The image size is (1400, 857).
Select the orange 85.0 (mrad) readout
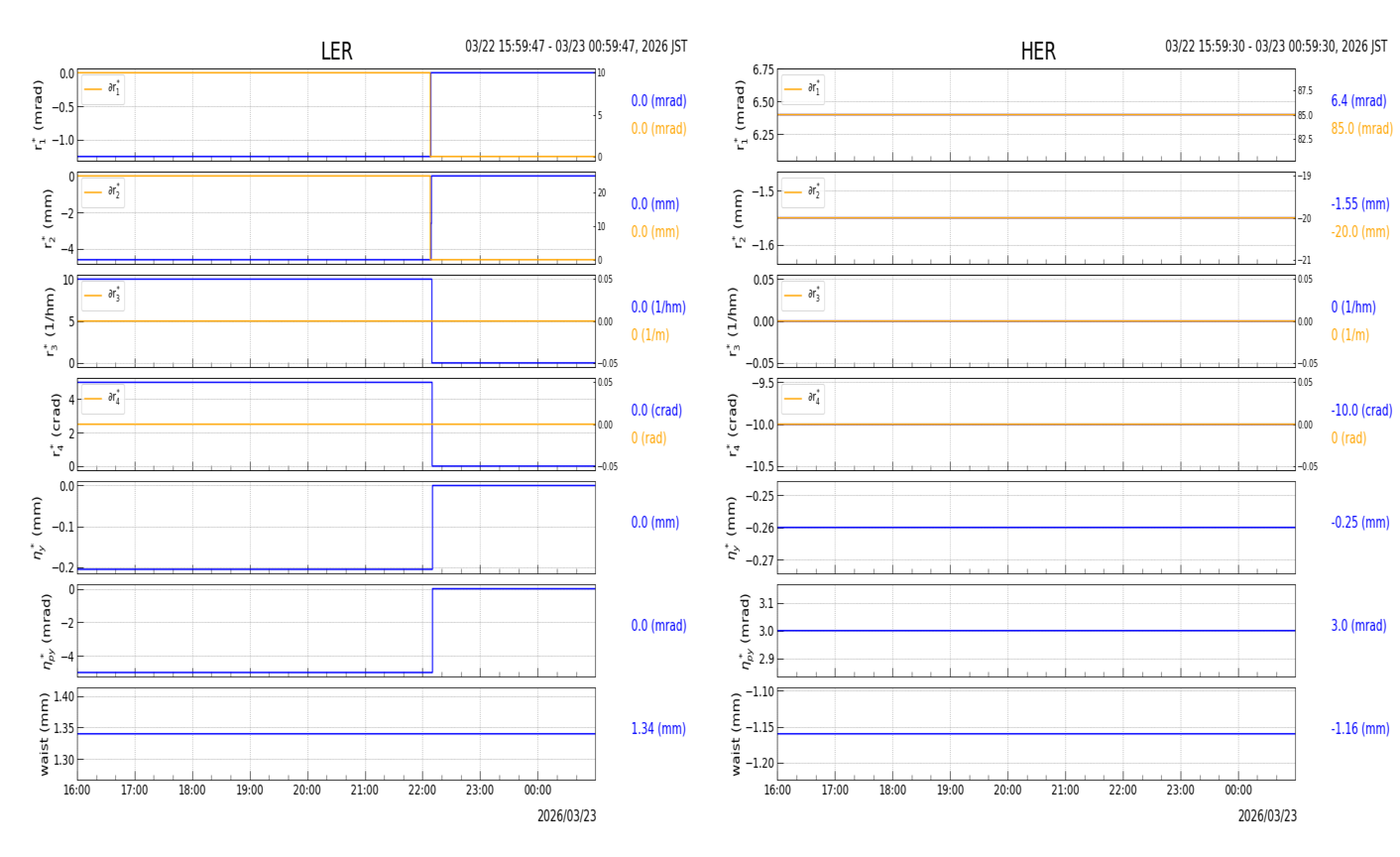coord(1361,129)
